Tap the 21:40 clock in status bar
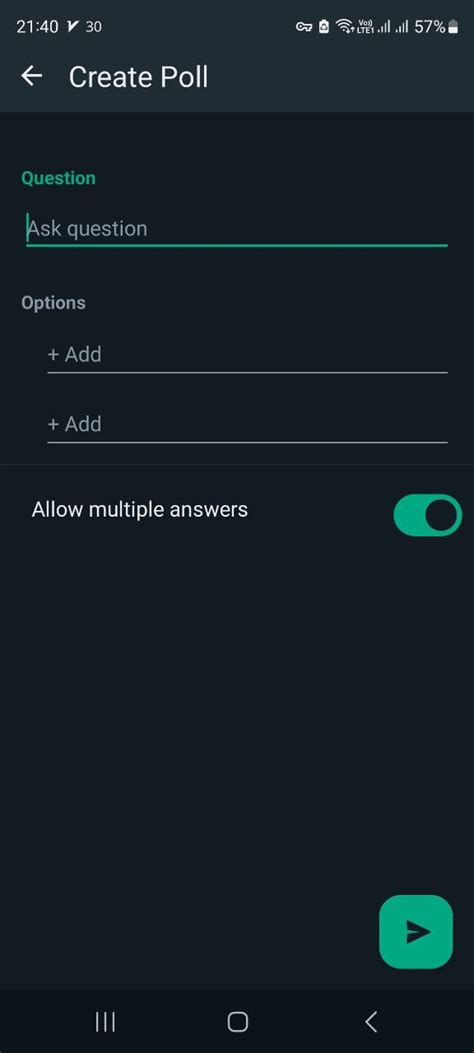Screen dimensions: 474x1053 pyautogui.click(x=37, y=27)
